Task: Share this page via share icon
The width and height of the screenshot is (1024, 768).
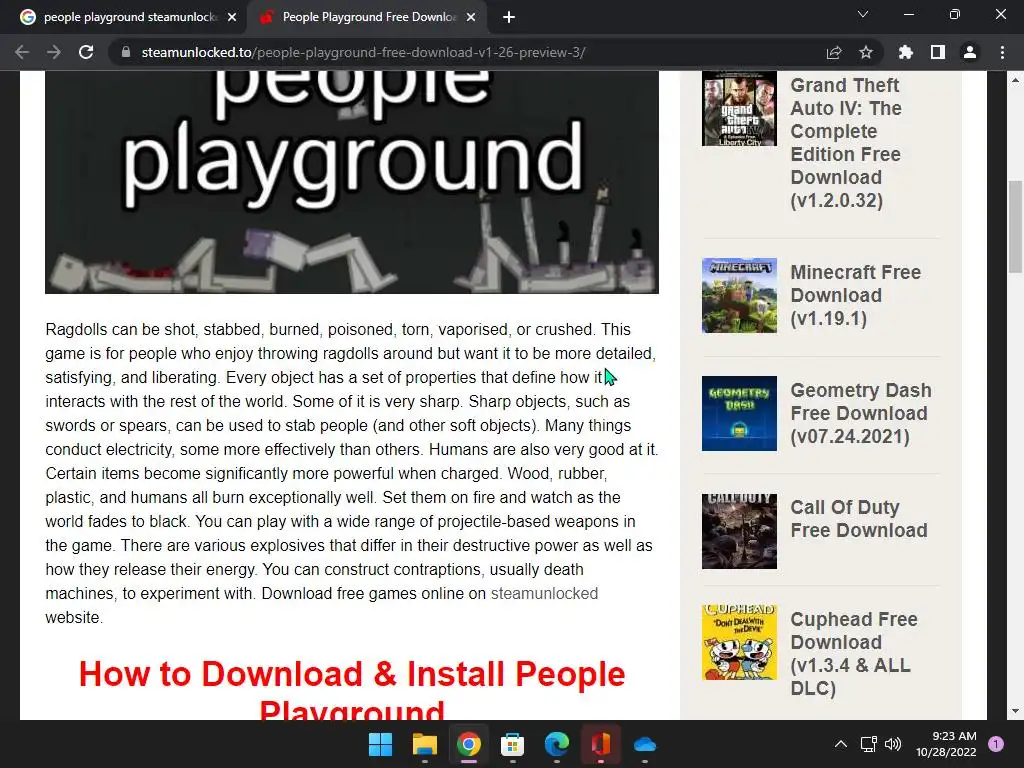Action: coord(834,52)
